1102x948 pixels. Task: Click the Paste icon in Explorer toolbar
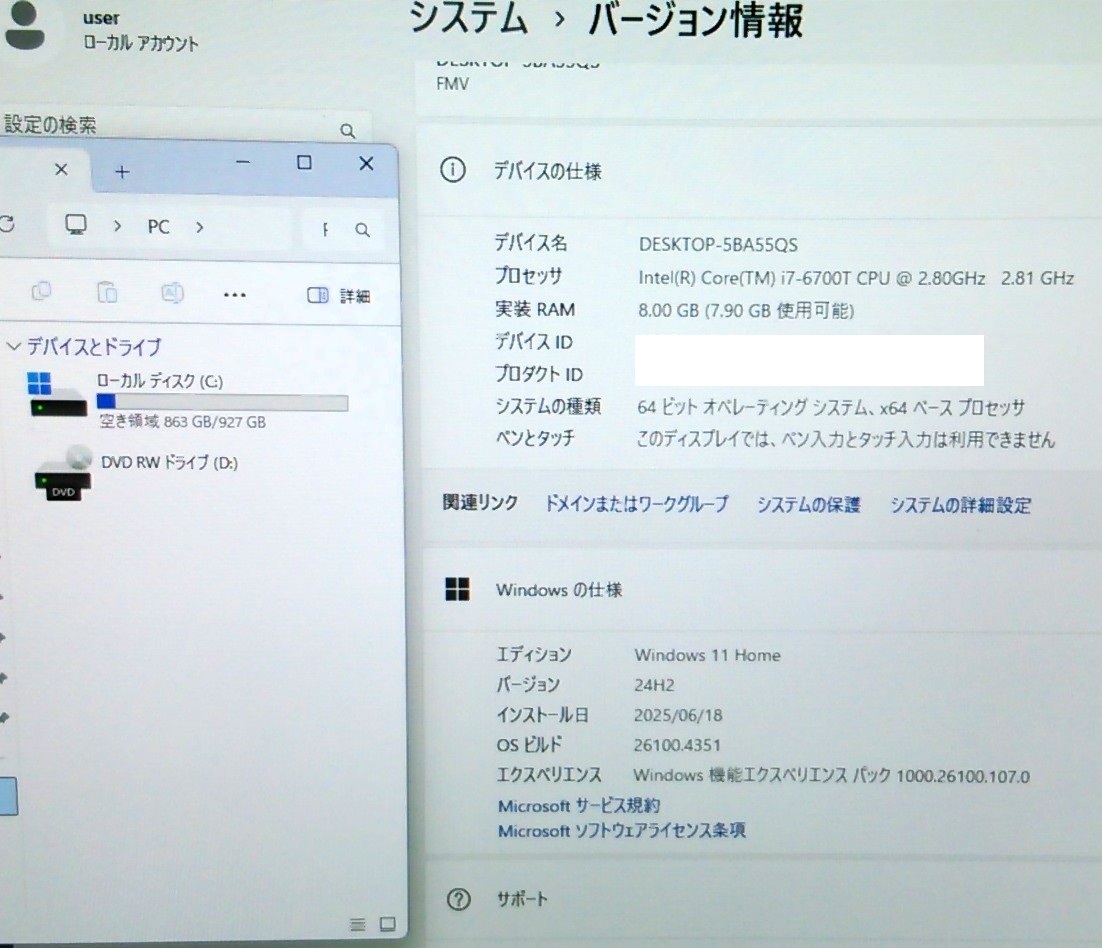pyautogui.click(x=107, y=292)
